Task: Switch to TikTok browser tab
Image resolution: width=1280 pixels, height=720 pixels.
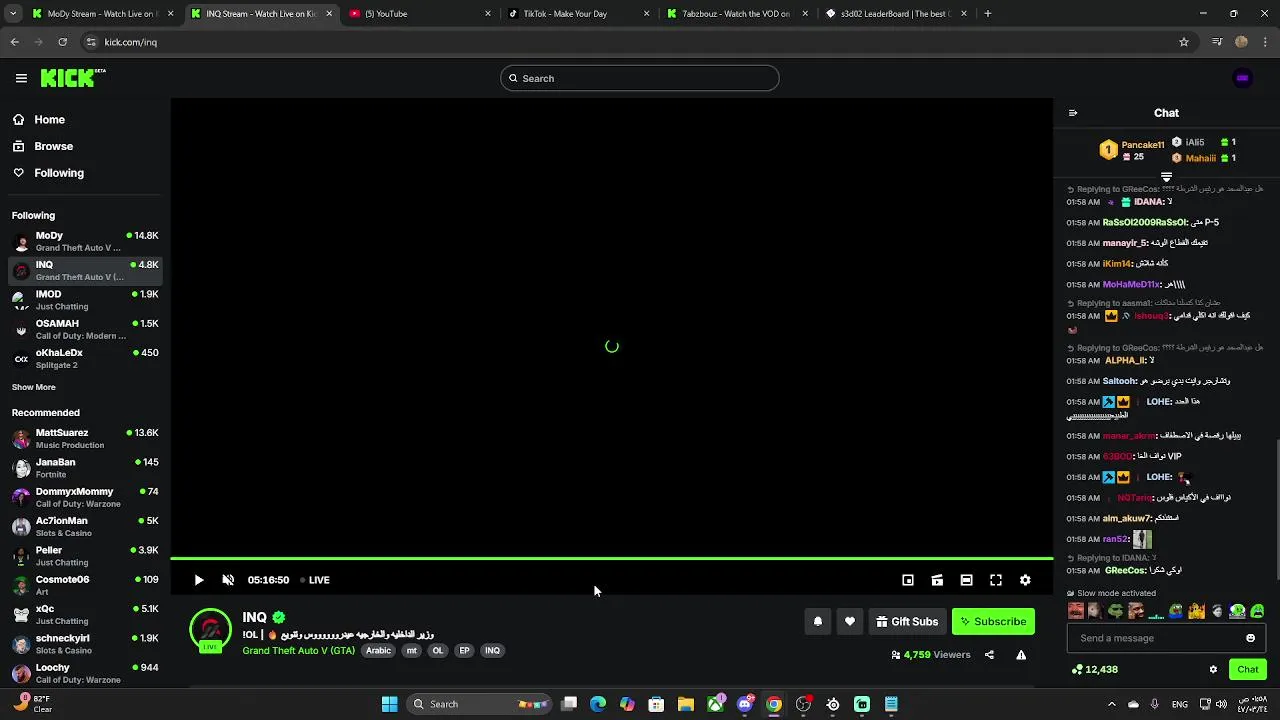Action: (x=579, y=14)
